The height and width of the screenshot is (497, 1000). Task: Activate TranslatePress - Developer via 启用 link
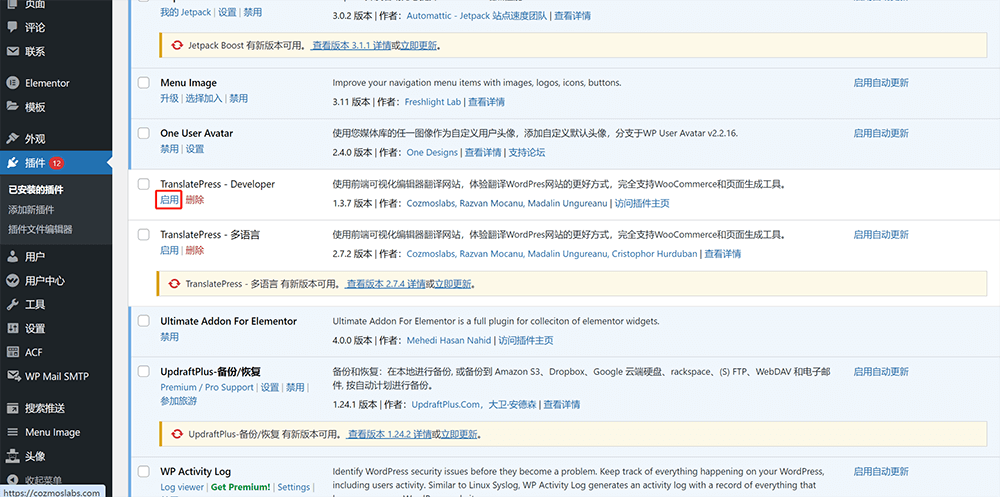(x=170, y=200)
